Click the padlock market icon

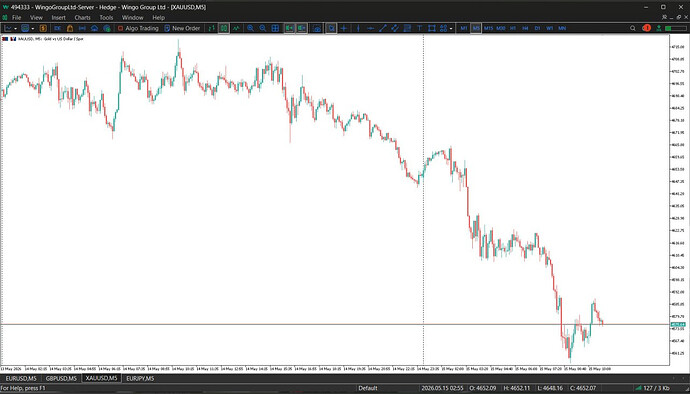70,28
